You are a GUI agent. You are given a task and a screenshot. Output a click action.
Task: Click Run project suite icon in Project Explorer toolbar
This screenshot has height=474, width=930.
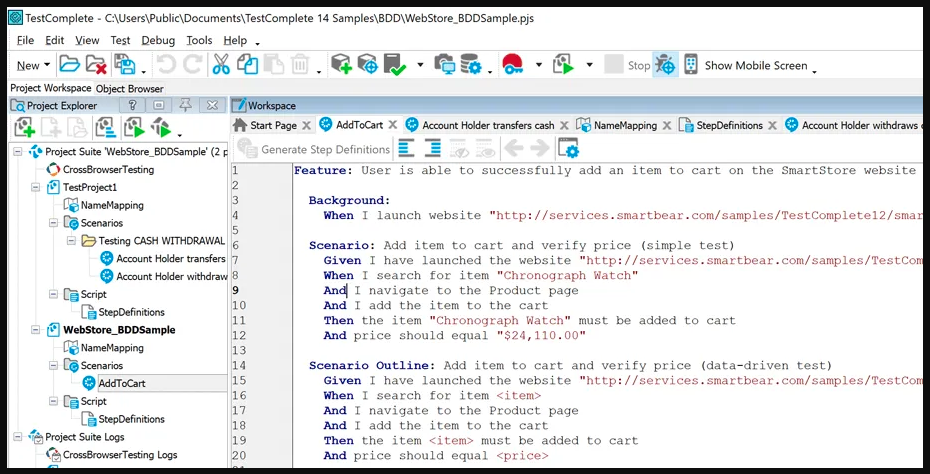[x=161, y=127]
